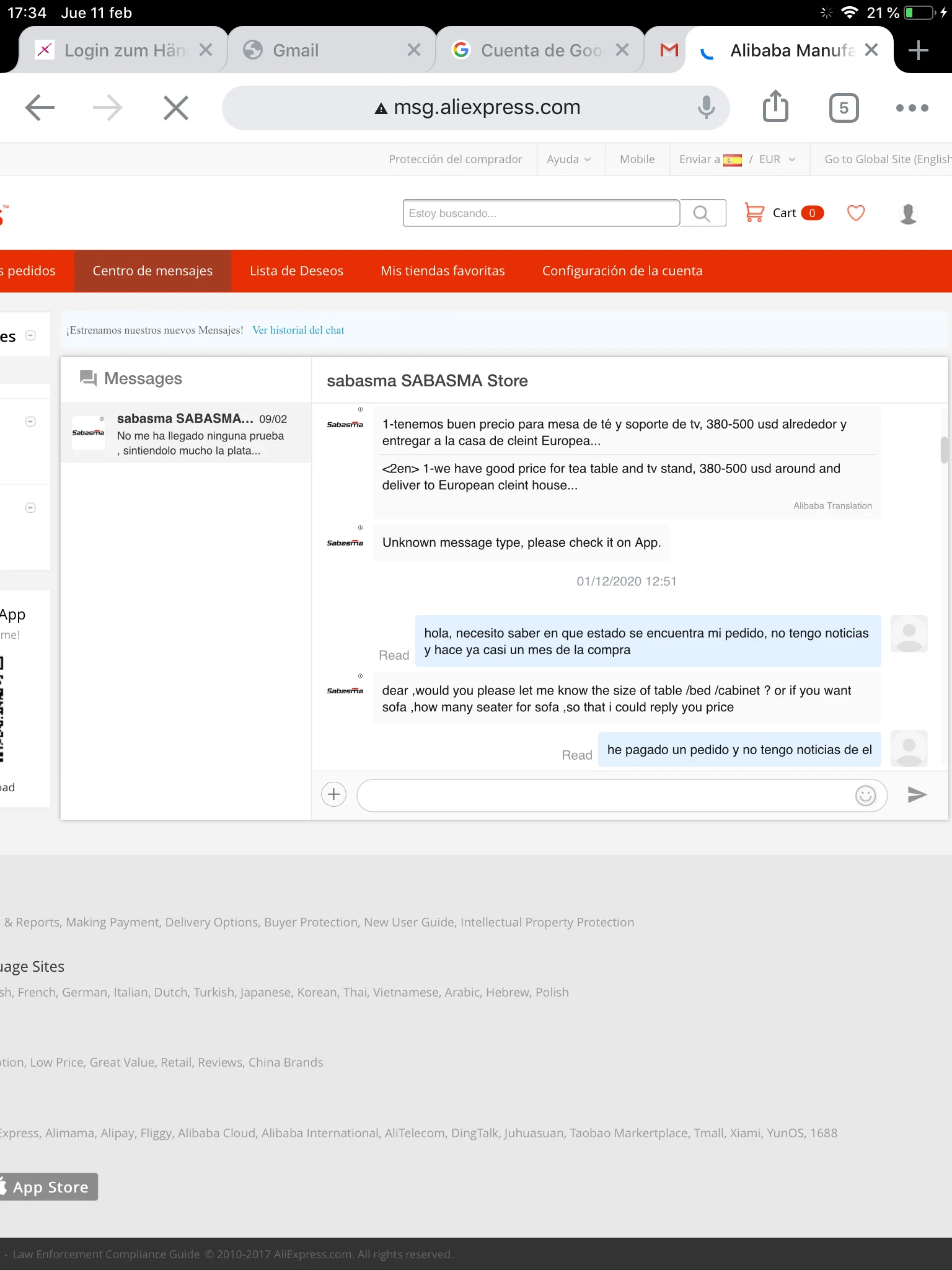This screenshot has height=1270, width=952.
Task: Tap the msg.aliexpress.com address bar
Action: click(x=476, y=108)
